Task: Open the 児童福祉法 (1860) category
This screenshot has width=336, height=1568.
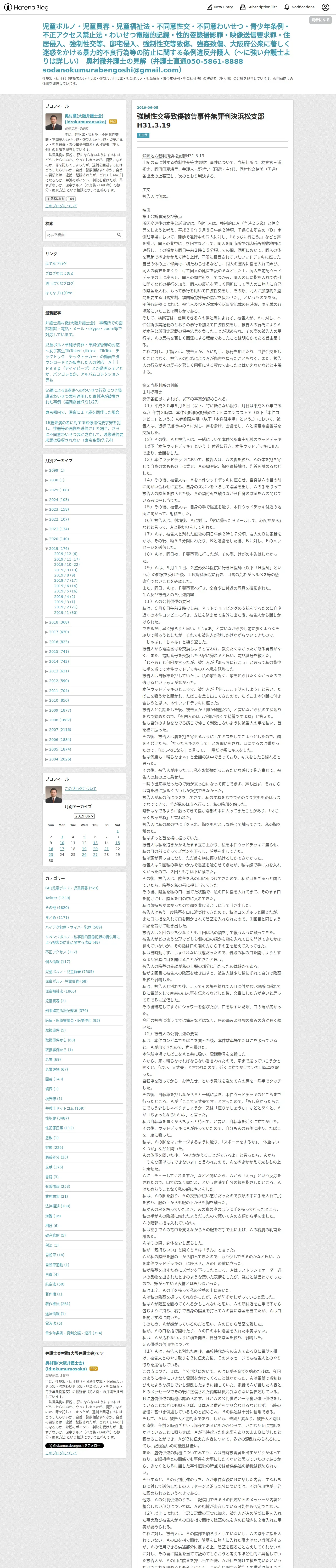Action: (60, 991)
